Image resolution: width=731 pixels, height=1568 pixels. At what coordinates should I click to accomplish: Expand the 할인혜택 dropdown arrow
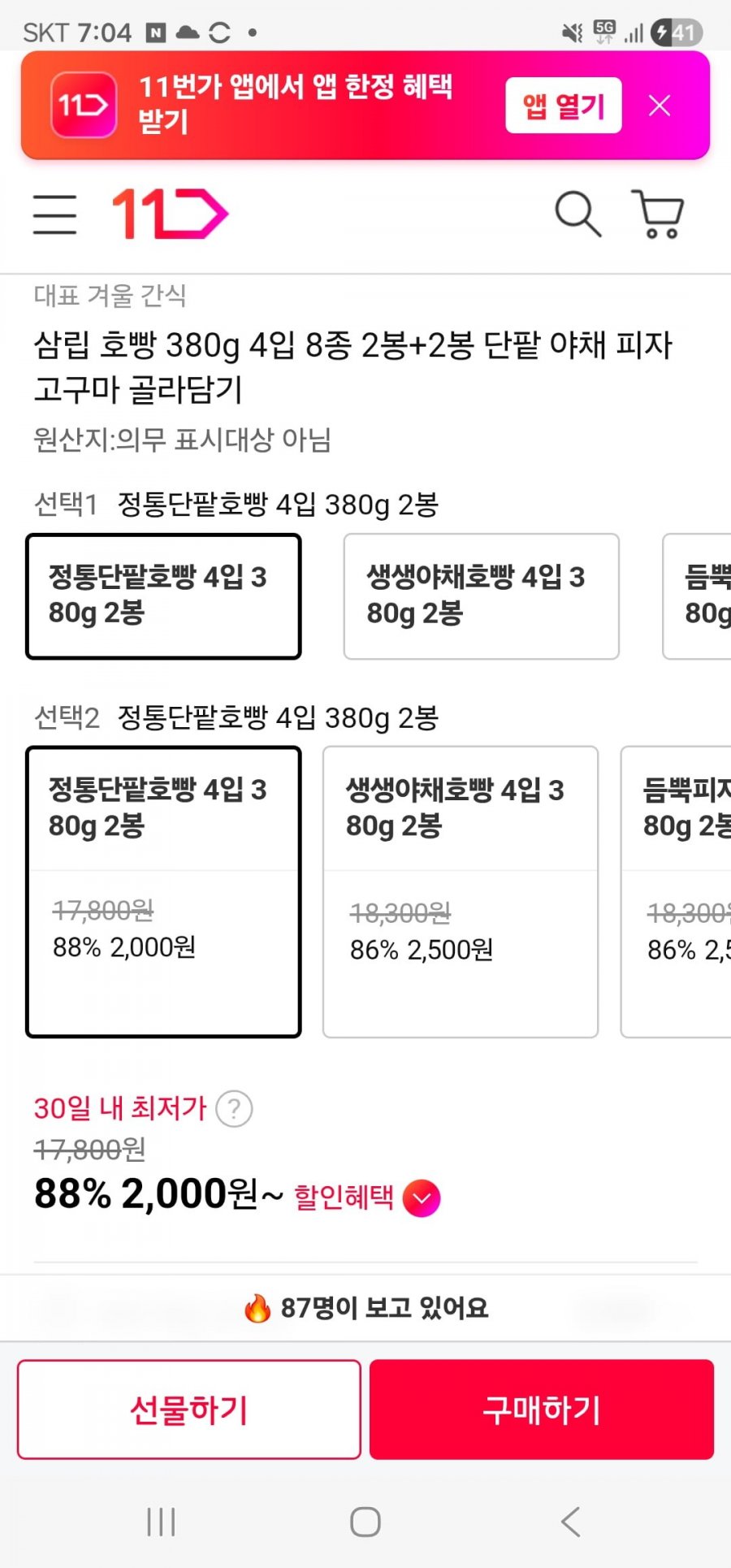(422, 1198)
